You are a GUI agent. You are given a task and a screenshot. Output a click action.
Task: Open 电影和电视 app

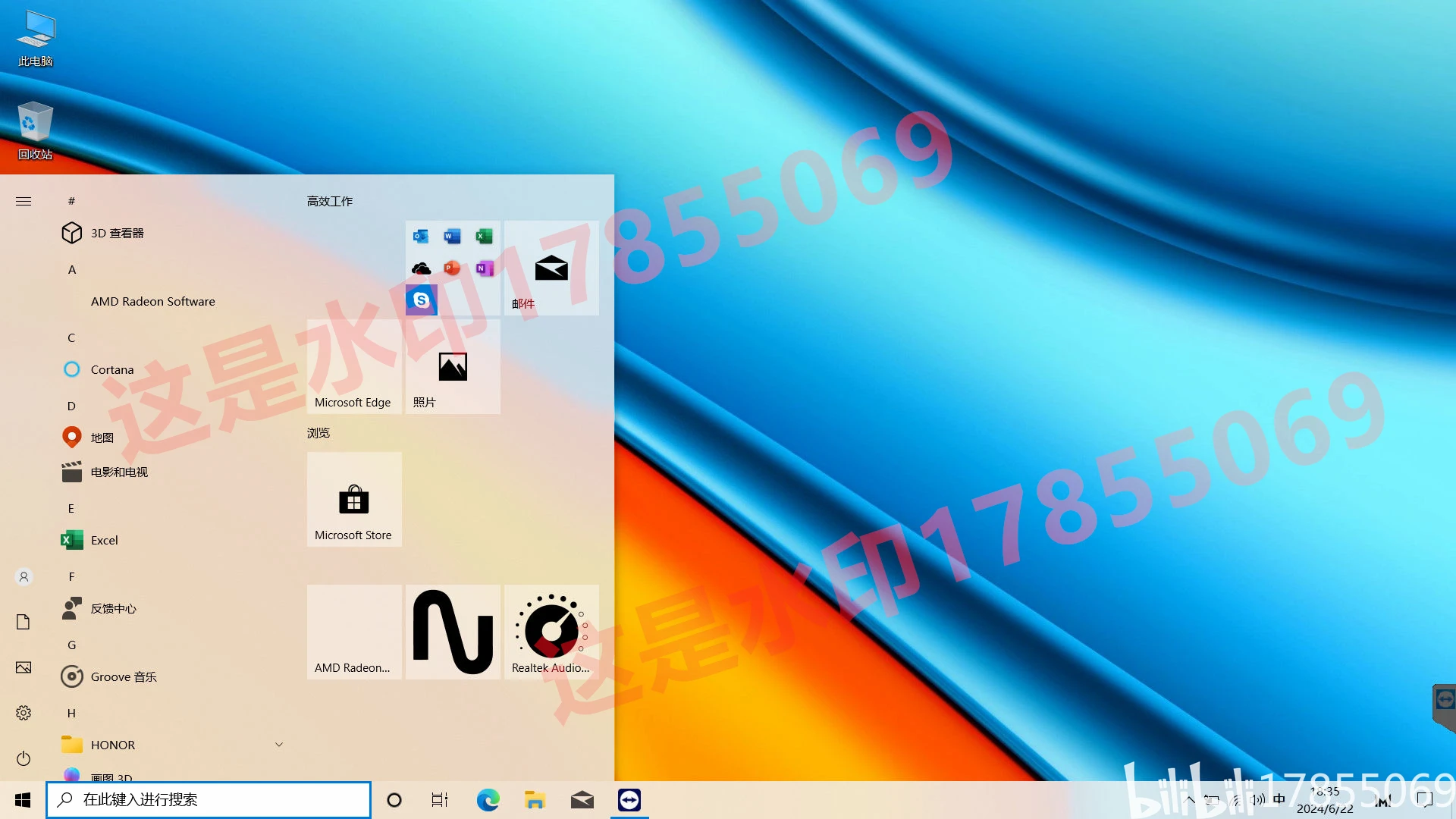[173, 472]
